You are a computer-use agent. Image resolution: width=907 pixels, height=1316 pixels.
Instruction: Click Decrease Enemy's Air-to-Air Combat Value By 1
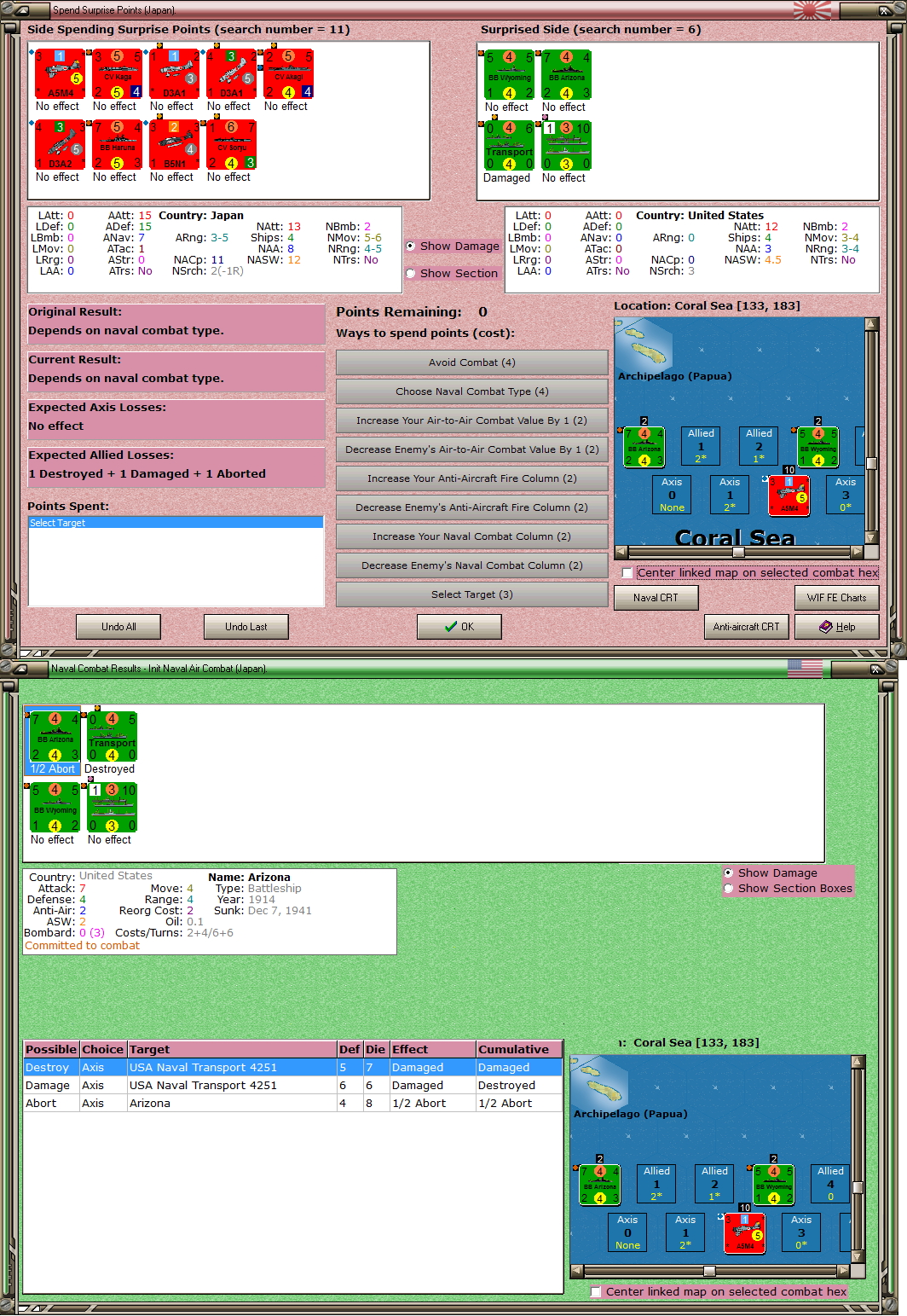[471, 449]
